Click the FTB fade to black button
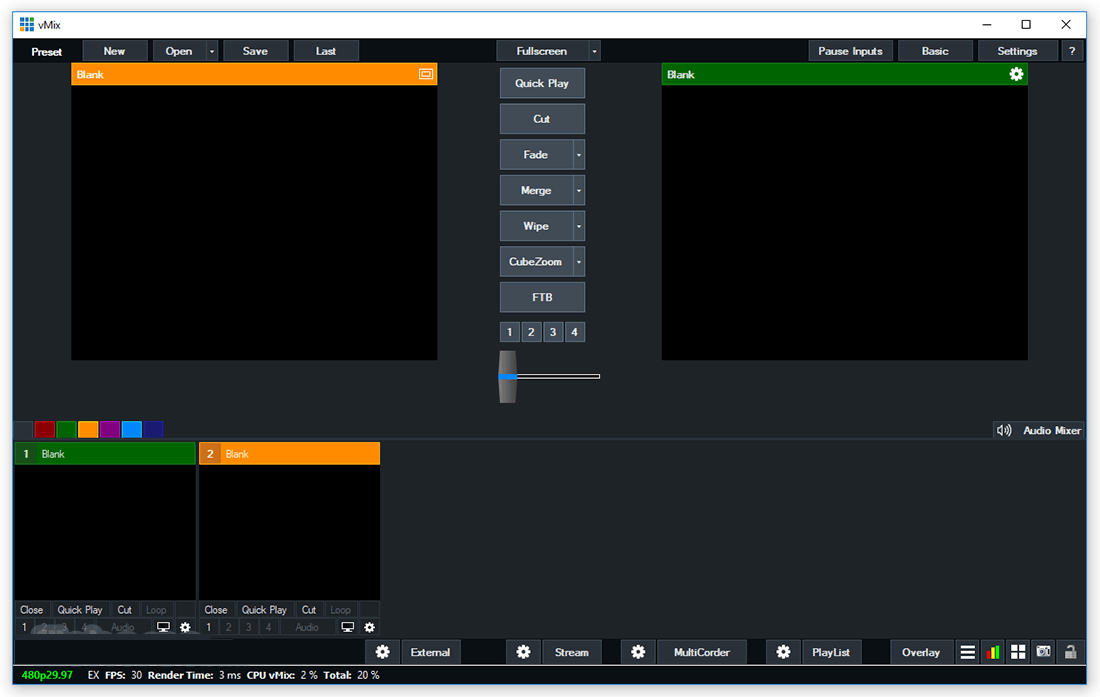Viewport: 1100px width, 697px height. pyautogui.click(x=542, y=297)
